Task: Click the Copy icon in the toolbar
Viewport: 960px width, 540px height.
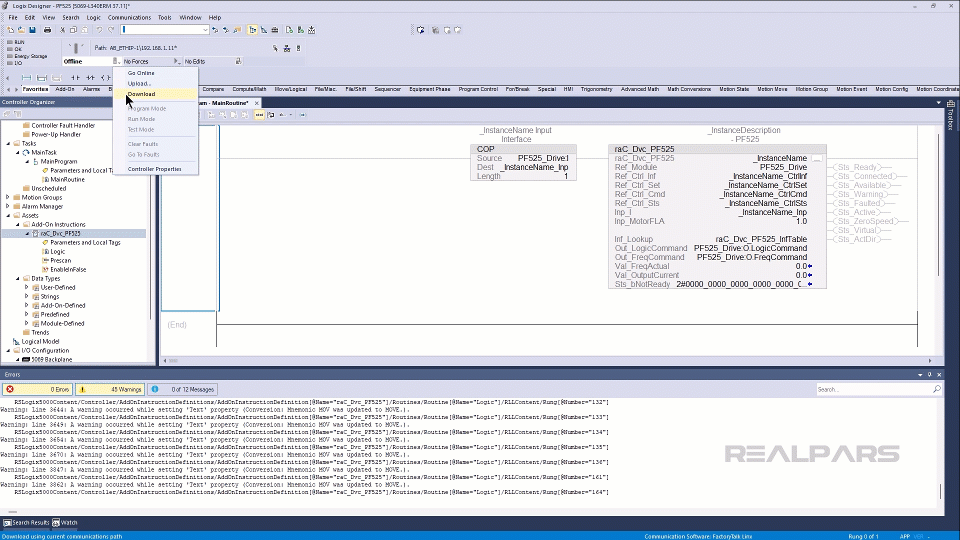Action: point(73,29)
